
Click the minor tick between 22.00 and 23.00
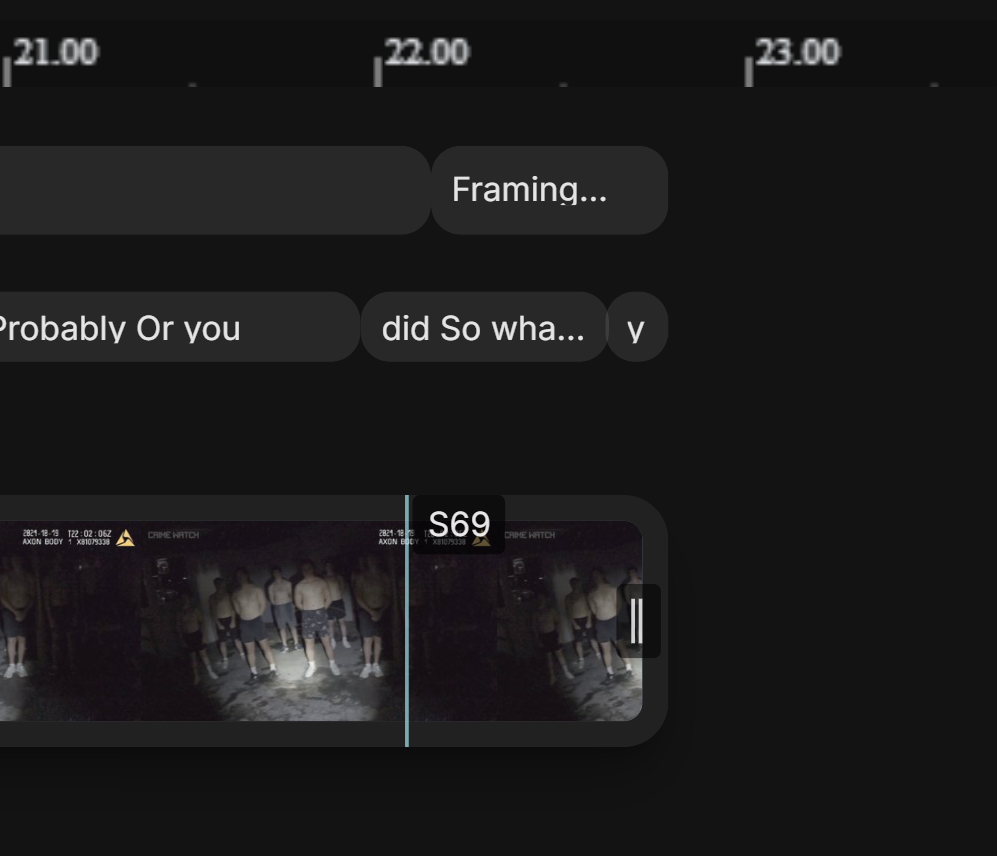563,84
